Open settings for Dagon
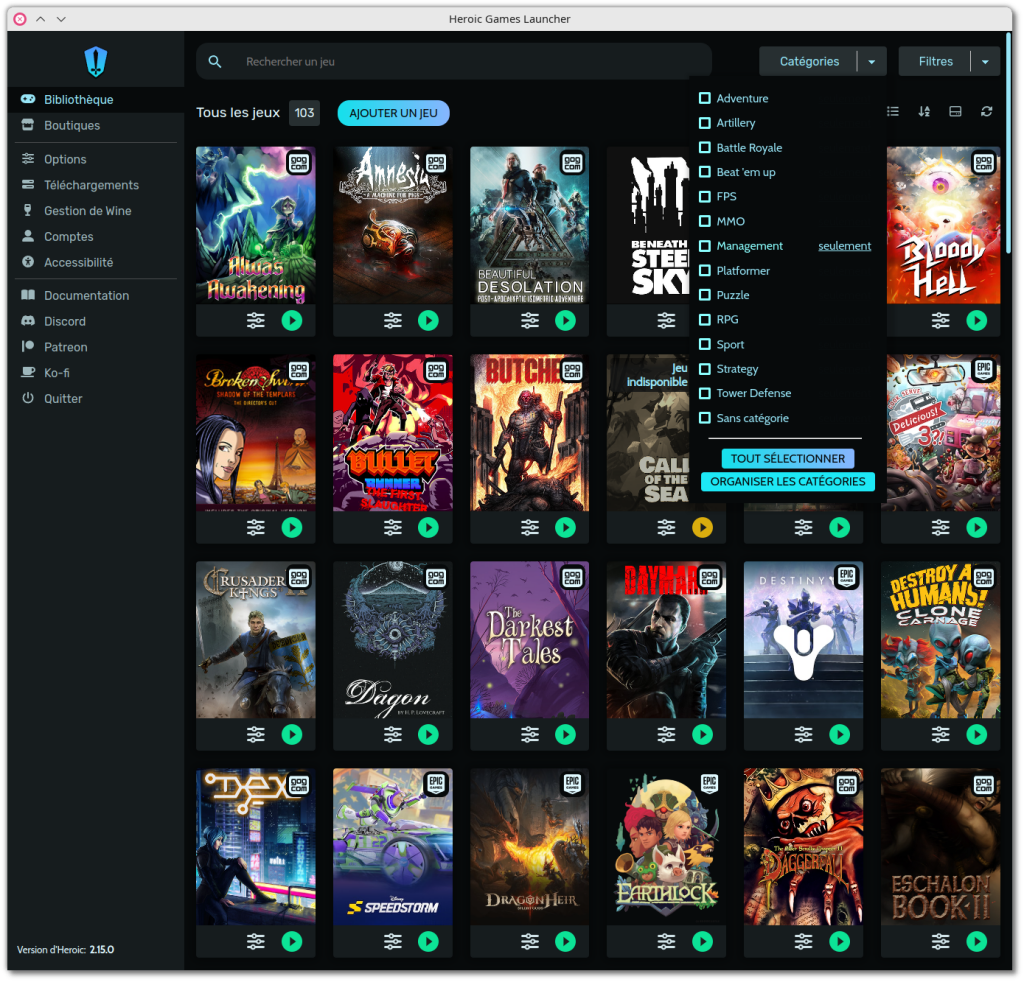The height and width of the screenshot is (982, 1024). pos(392,735)
